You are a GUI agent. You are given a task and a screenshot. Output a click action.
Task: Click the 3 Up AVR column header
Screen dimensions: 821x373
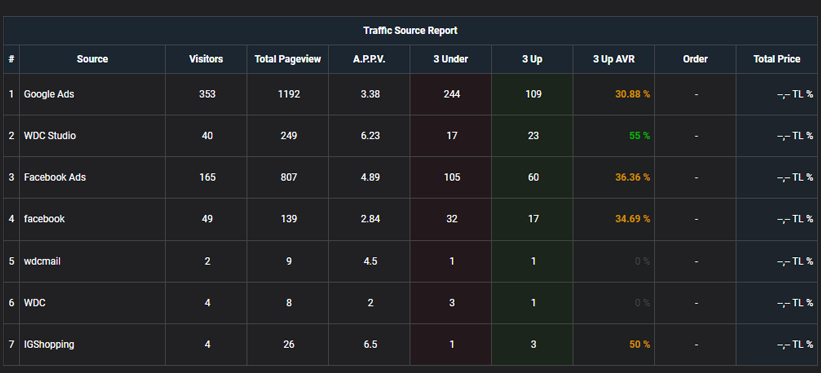[614, 59]
